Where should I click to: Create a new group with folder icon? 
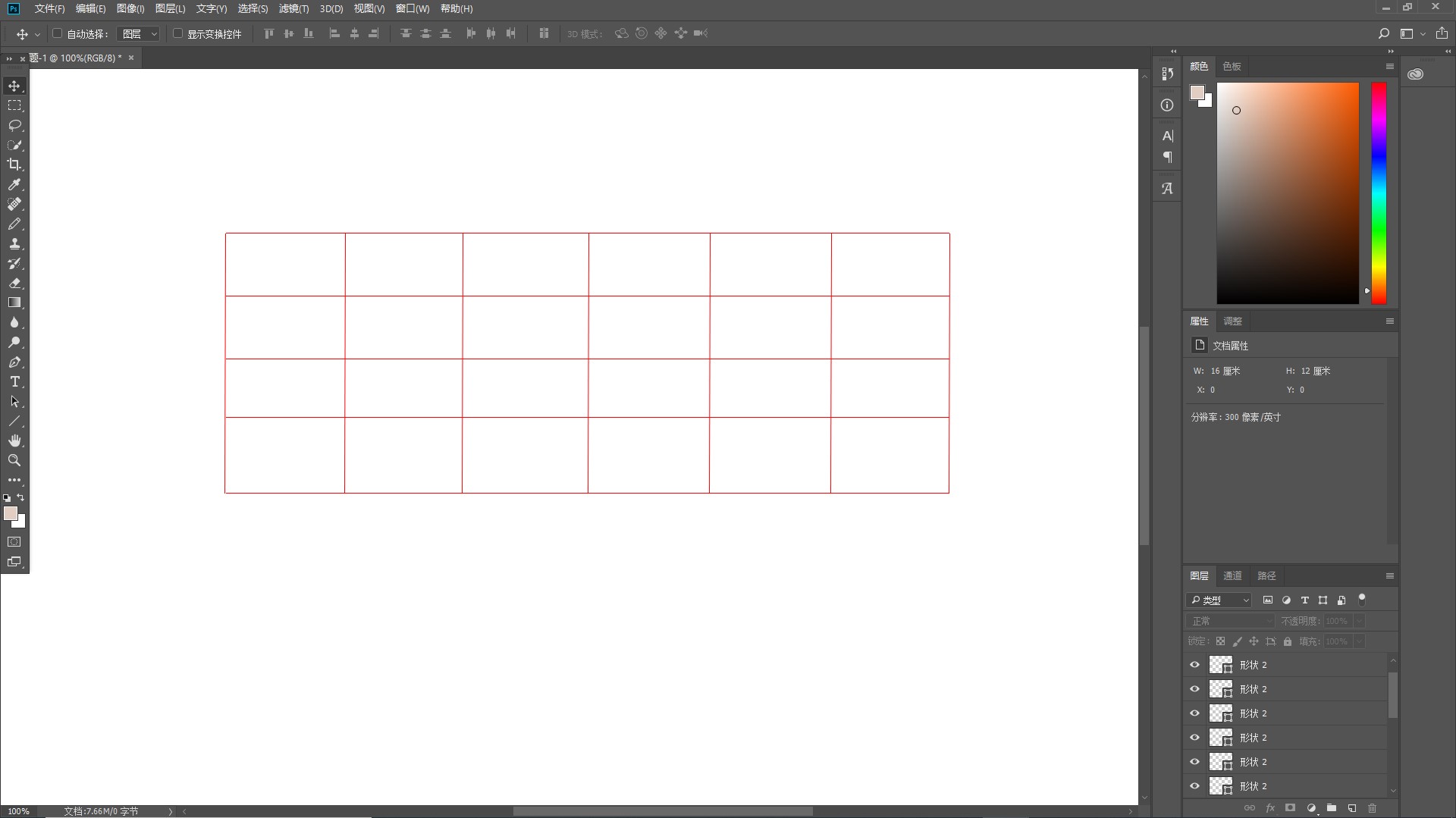[1332, 808]
